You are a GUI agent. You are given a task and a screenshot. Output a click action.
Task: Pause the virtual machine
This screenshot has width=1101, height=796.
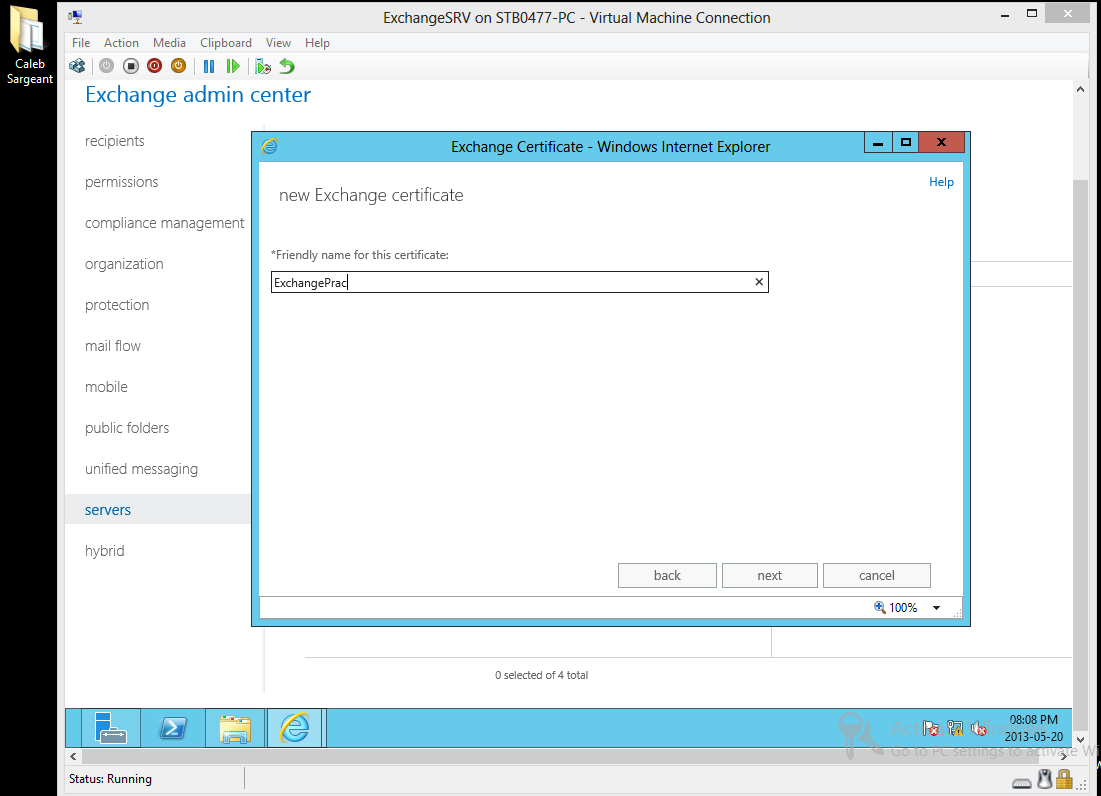(209, 66)
